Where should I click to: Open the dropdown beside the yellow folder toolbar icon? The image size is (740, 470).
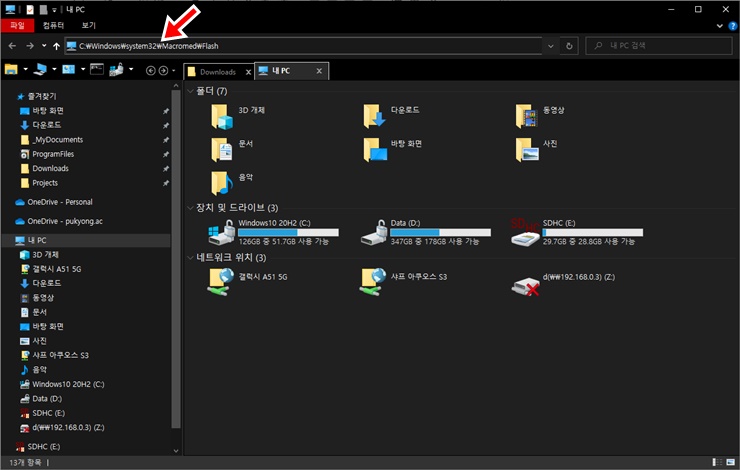coord(25,70)
